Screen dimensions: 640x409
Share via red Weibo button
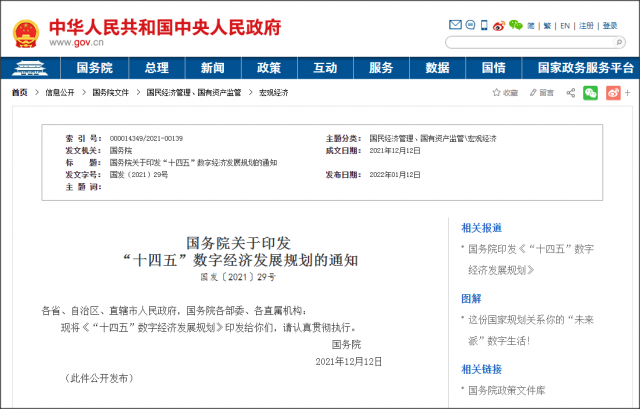point(613,93)
